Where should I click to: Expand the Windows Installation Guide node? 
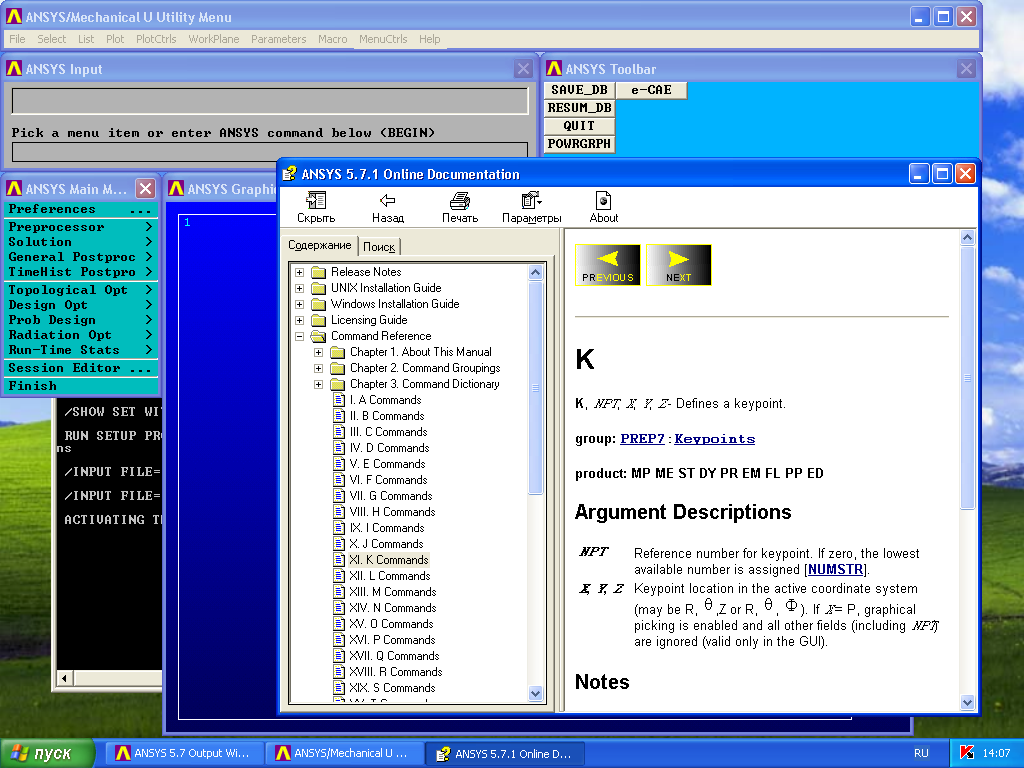[299, 304]
